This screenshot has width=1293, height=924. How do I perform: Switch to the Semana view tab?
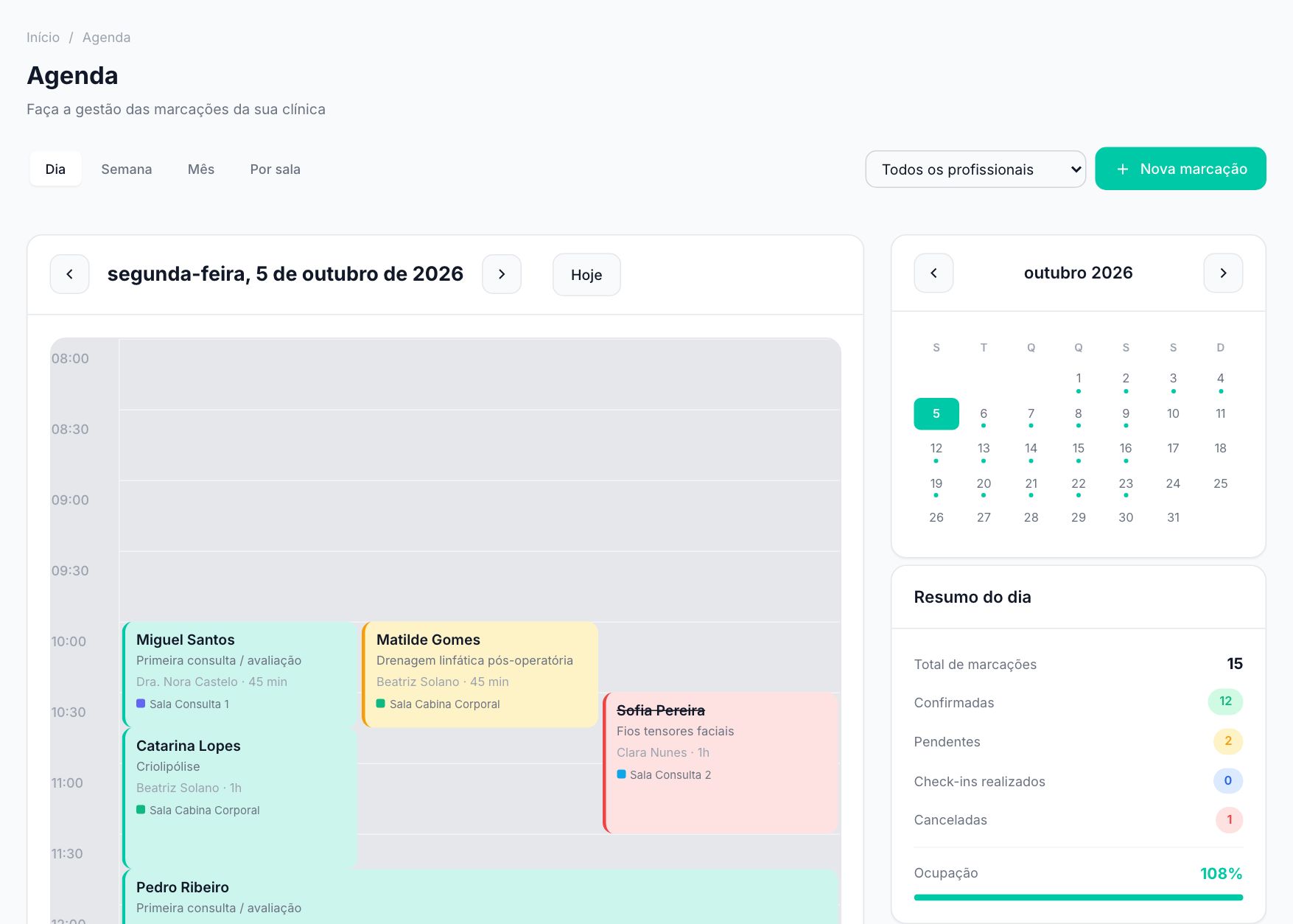tap(127, 169)
